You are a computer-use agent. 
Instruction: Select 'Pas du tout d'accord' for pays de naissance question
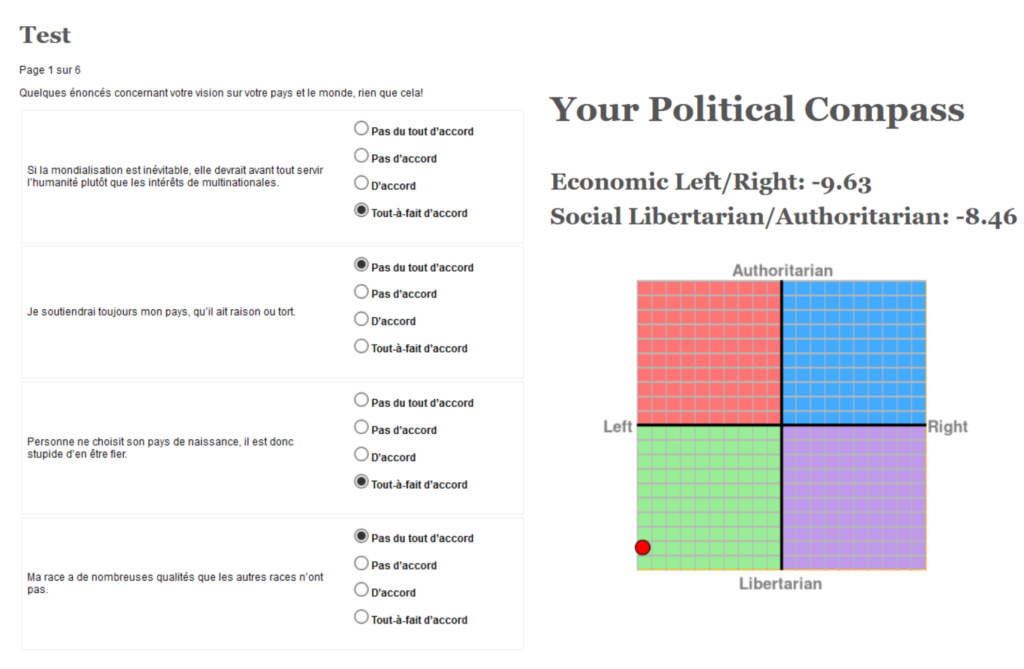(x=361, y=400)
